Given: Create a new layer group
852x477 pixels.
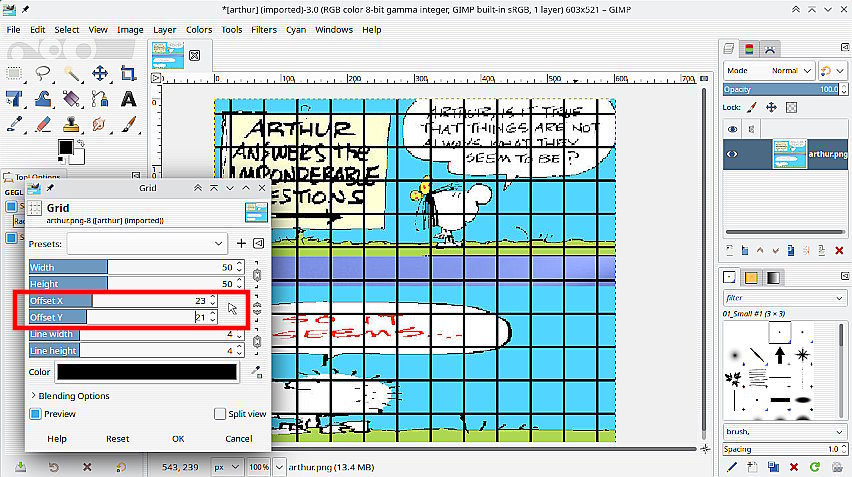Looking at the screenshot, I should (x=745, y=250).
